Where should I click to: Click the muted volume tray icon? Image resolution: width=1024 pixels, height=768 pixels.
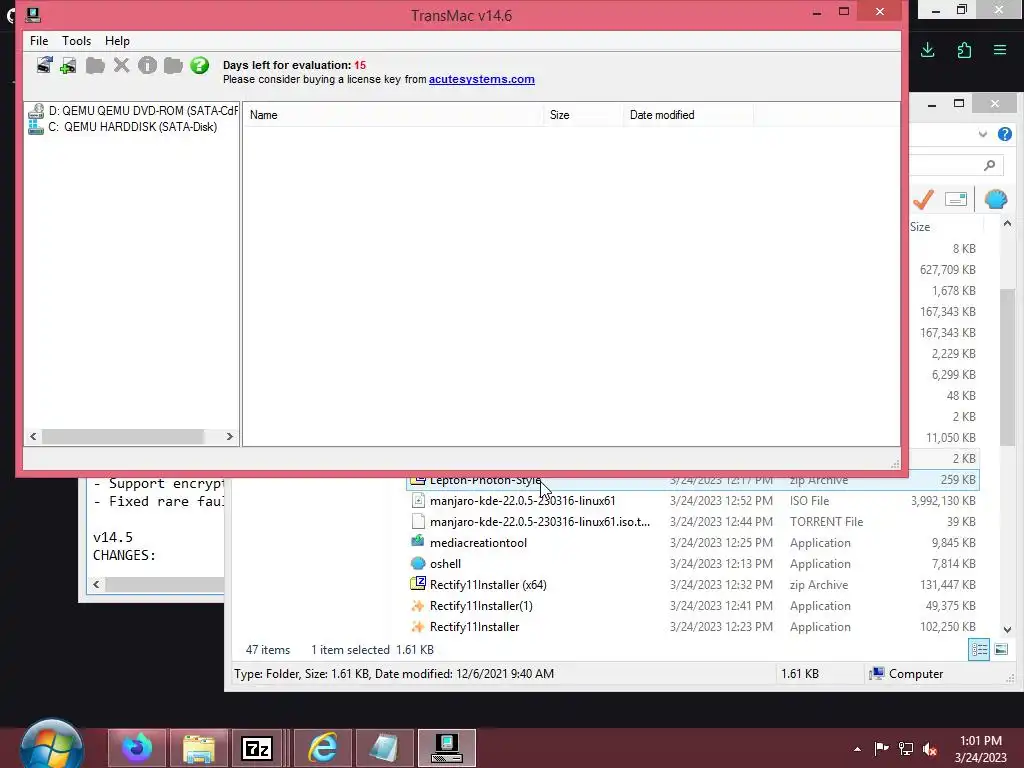pos(930,748)
